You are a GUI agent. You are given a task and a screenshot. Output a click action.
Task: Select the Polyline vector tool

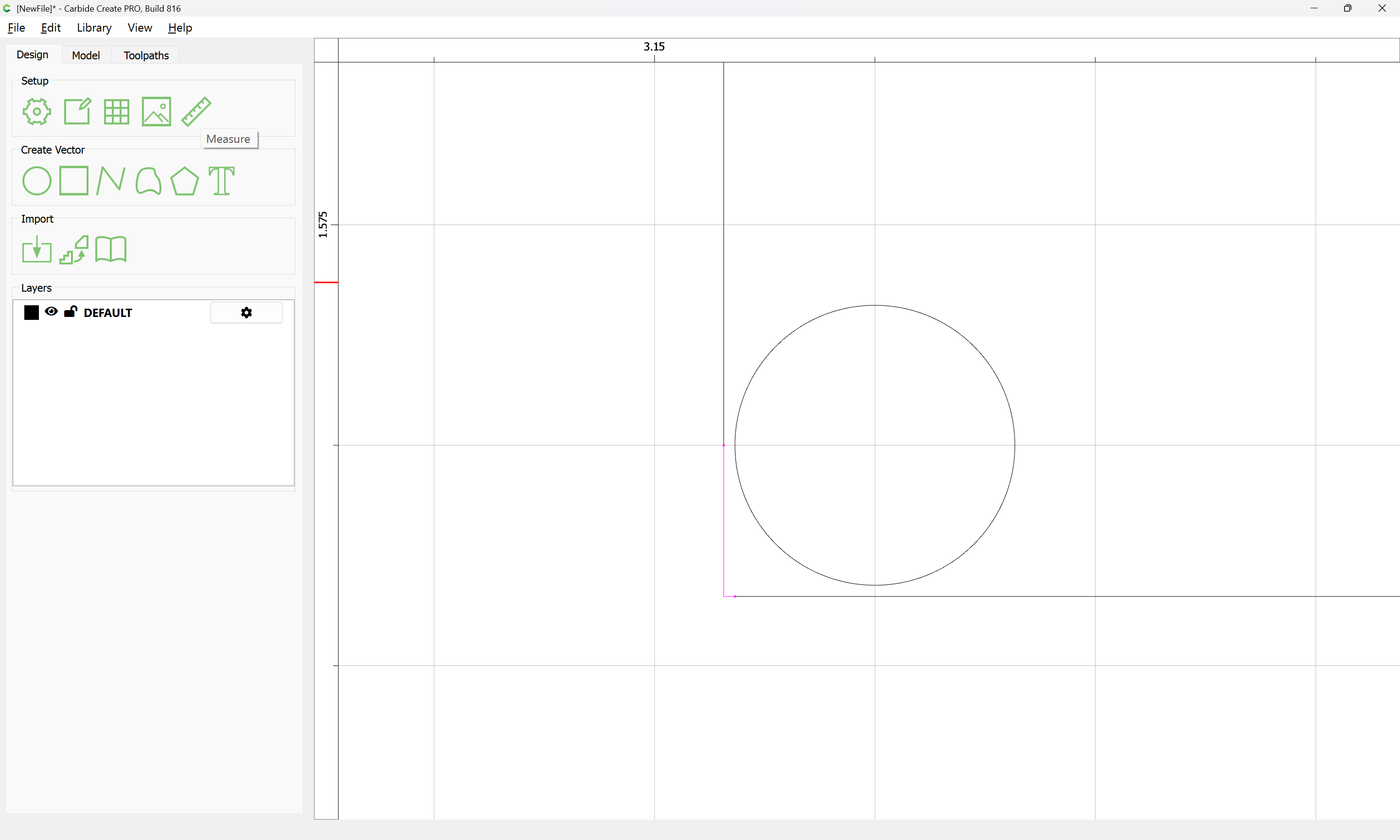point(111,181)
